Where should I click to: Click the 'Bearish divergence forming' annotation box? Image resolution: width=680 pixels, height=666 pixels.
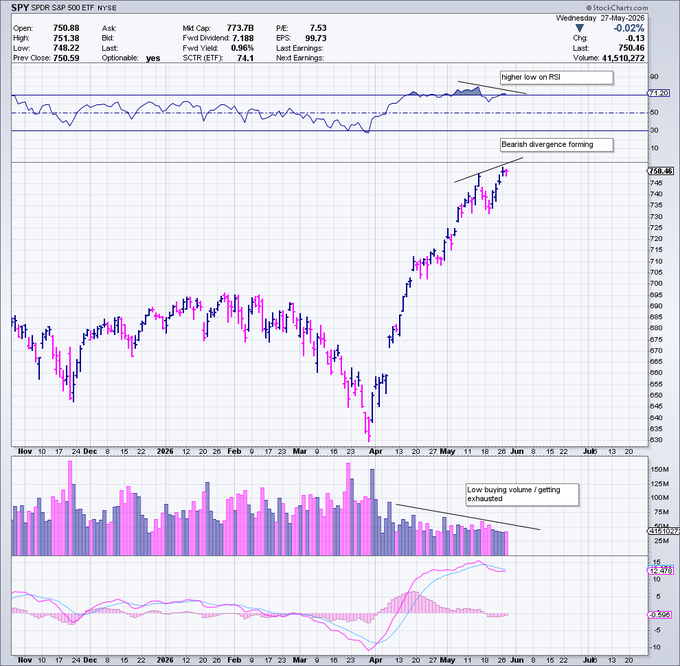556,145
